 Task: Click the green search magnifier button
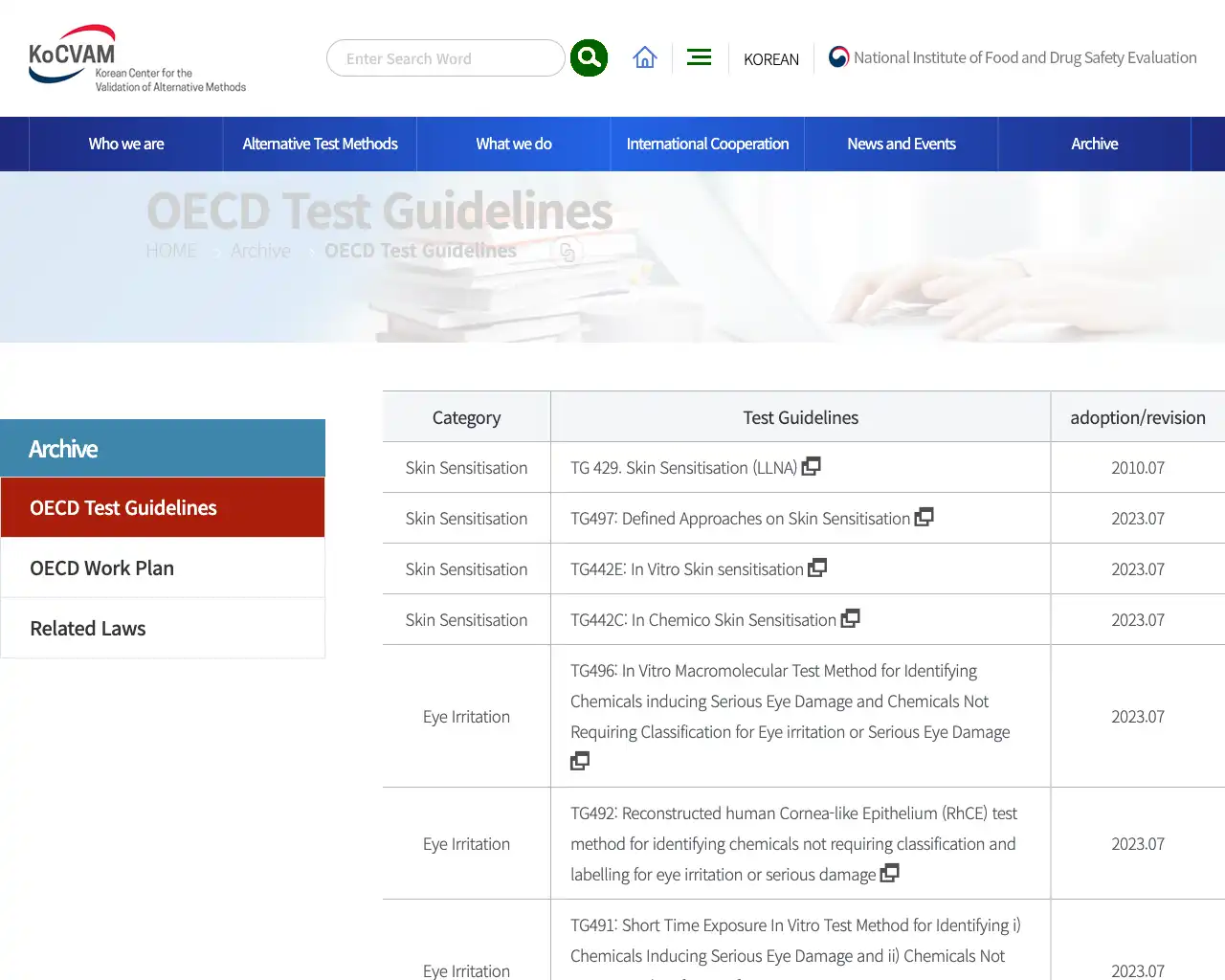[589, 57]
